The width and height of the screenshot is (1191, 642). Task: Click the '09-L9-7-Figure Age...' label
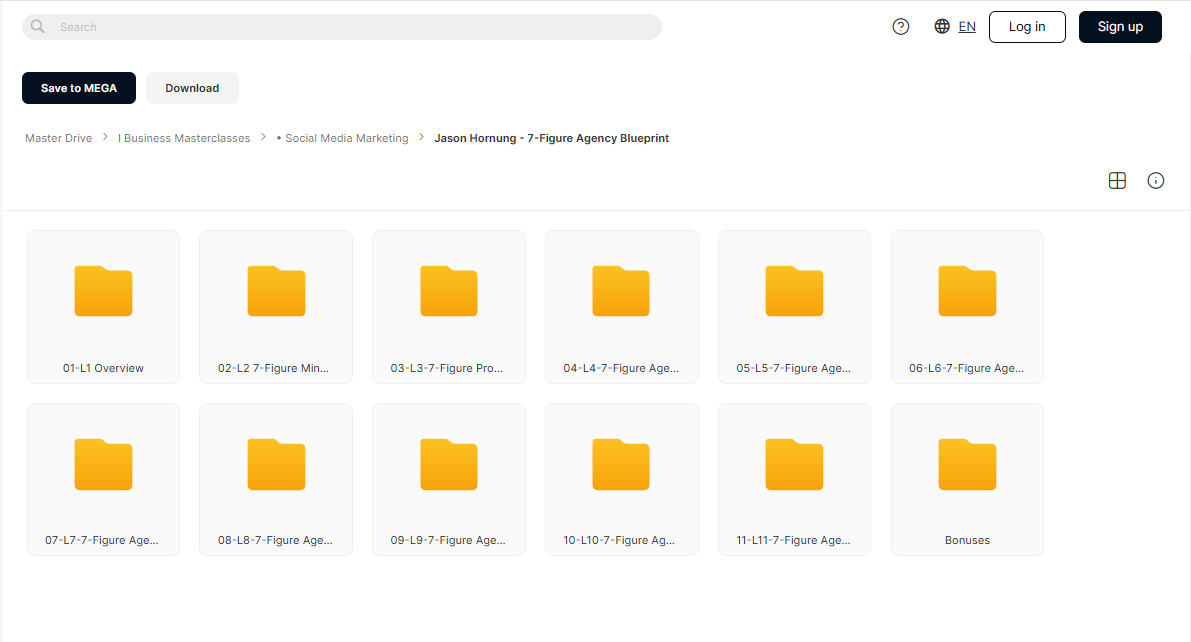click(x=448, y=540)
